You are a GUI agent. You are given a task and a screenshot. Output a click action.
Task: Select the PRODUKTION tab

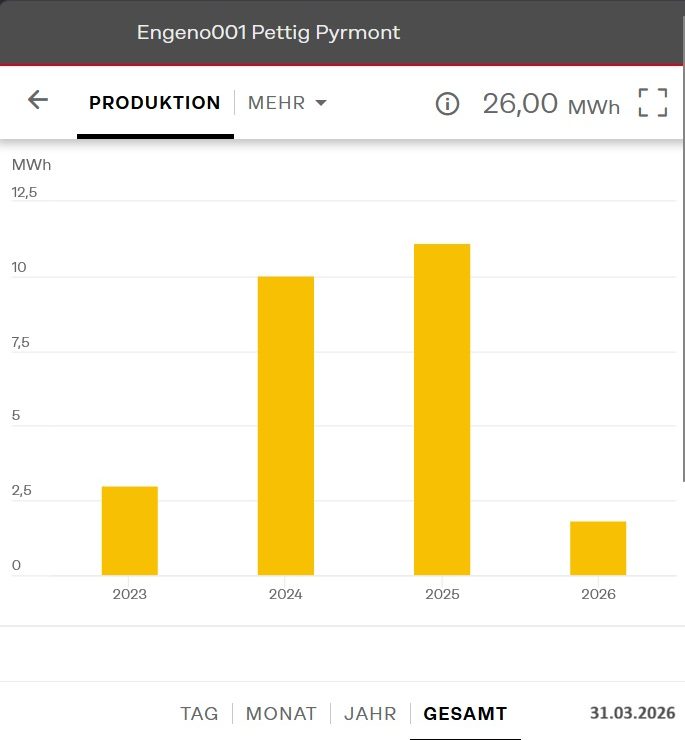[155, 103]
